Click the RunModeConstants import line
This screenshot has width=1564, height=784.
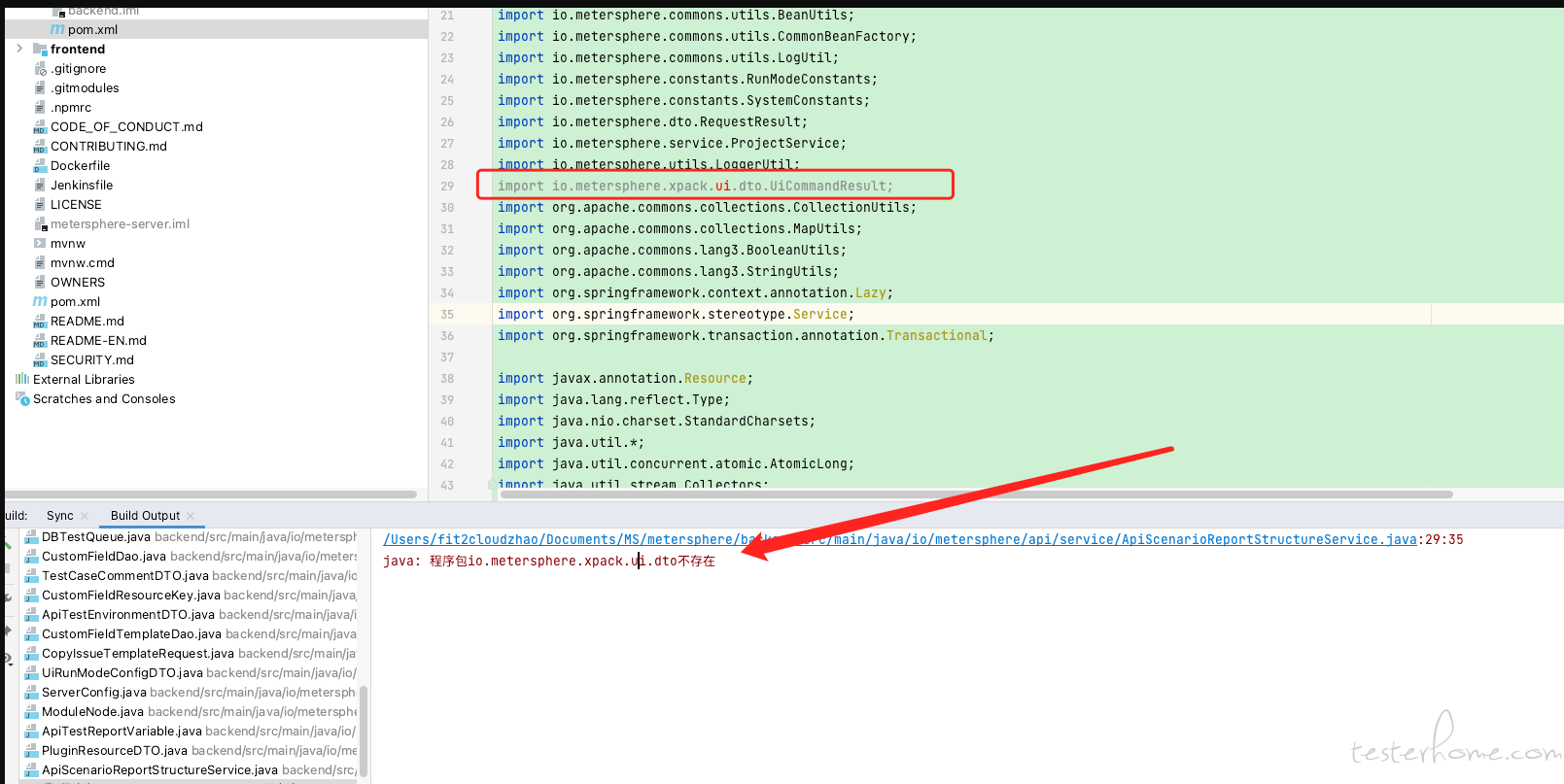point(687,80)
